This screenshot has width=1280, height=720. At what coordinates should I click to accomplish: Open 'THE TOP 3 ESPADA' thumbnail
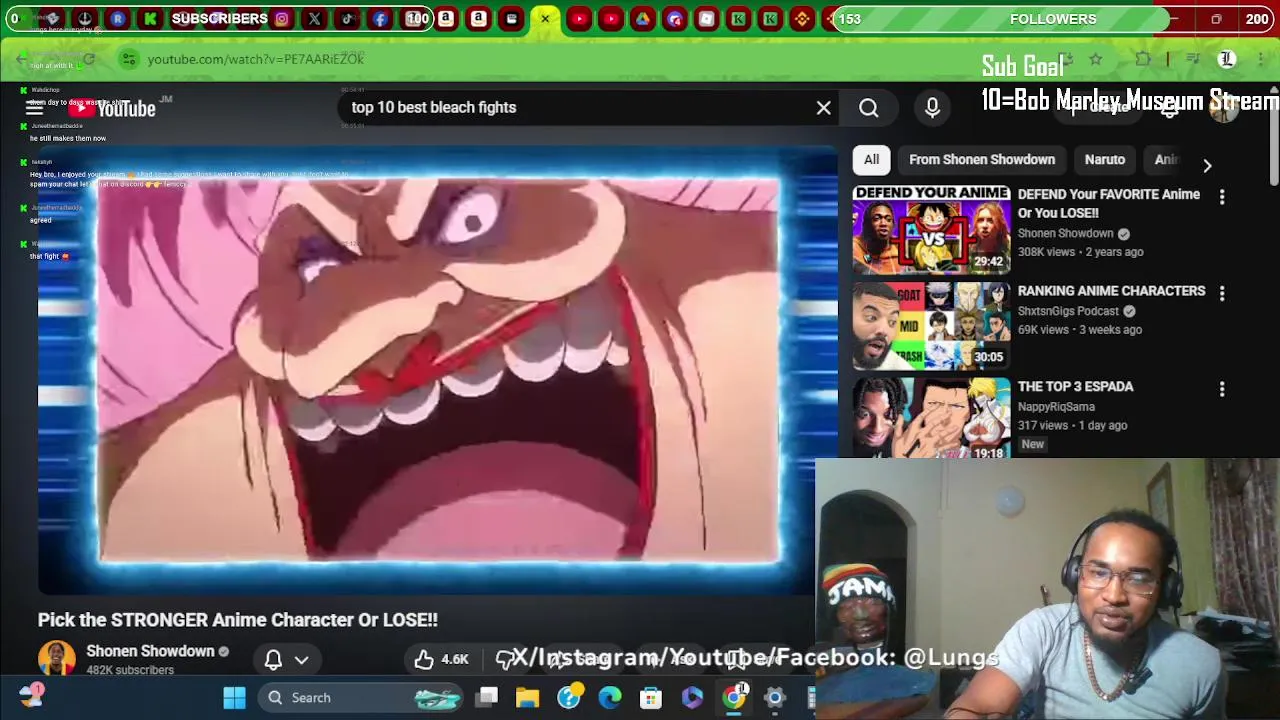(x=931, y=418)
